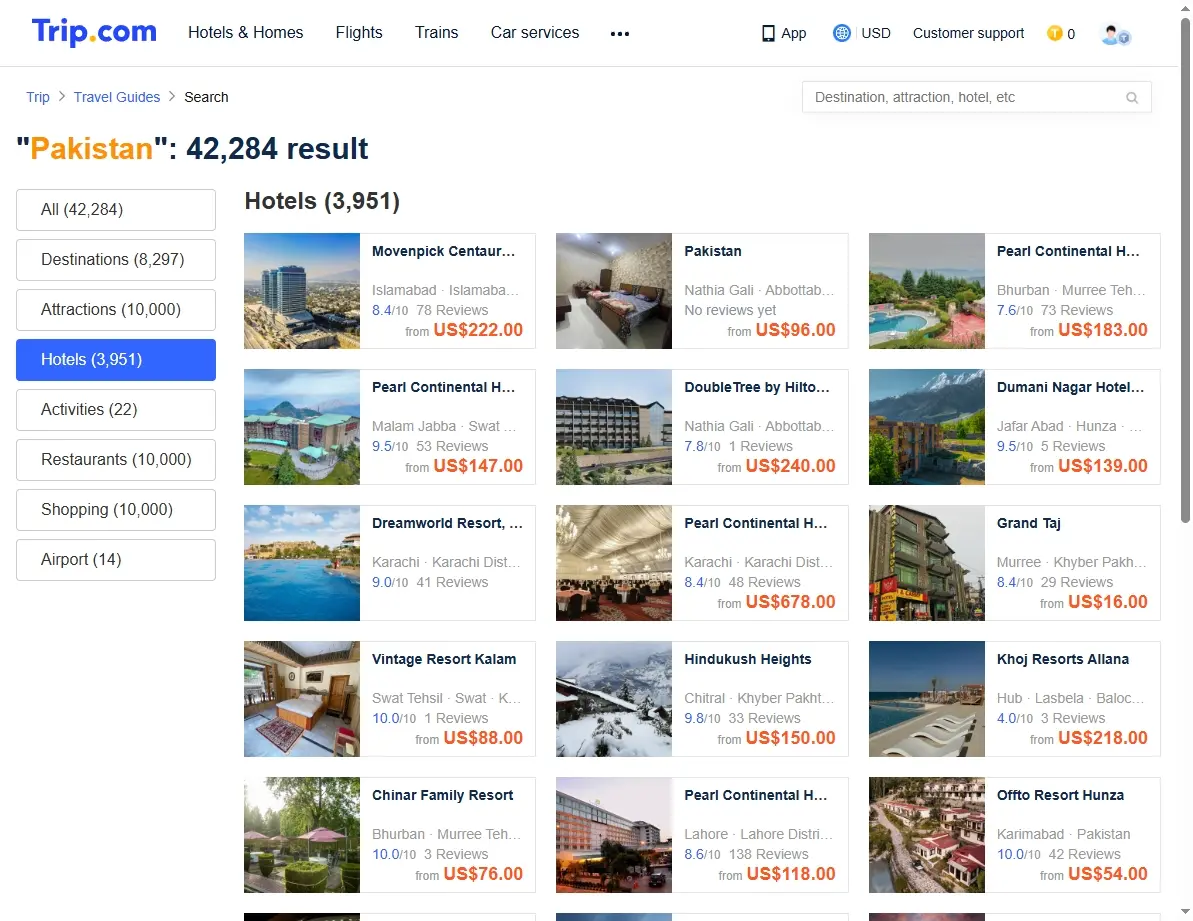Viewport: 1193px width, 921px height.
Task: Open Dreamworld Resort pool thumbnail
Action: click(302, 564)
